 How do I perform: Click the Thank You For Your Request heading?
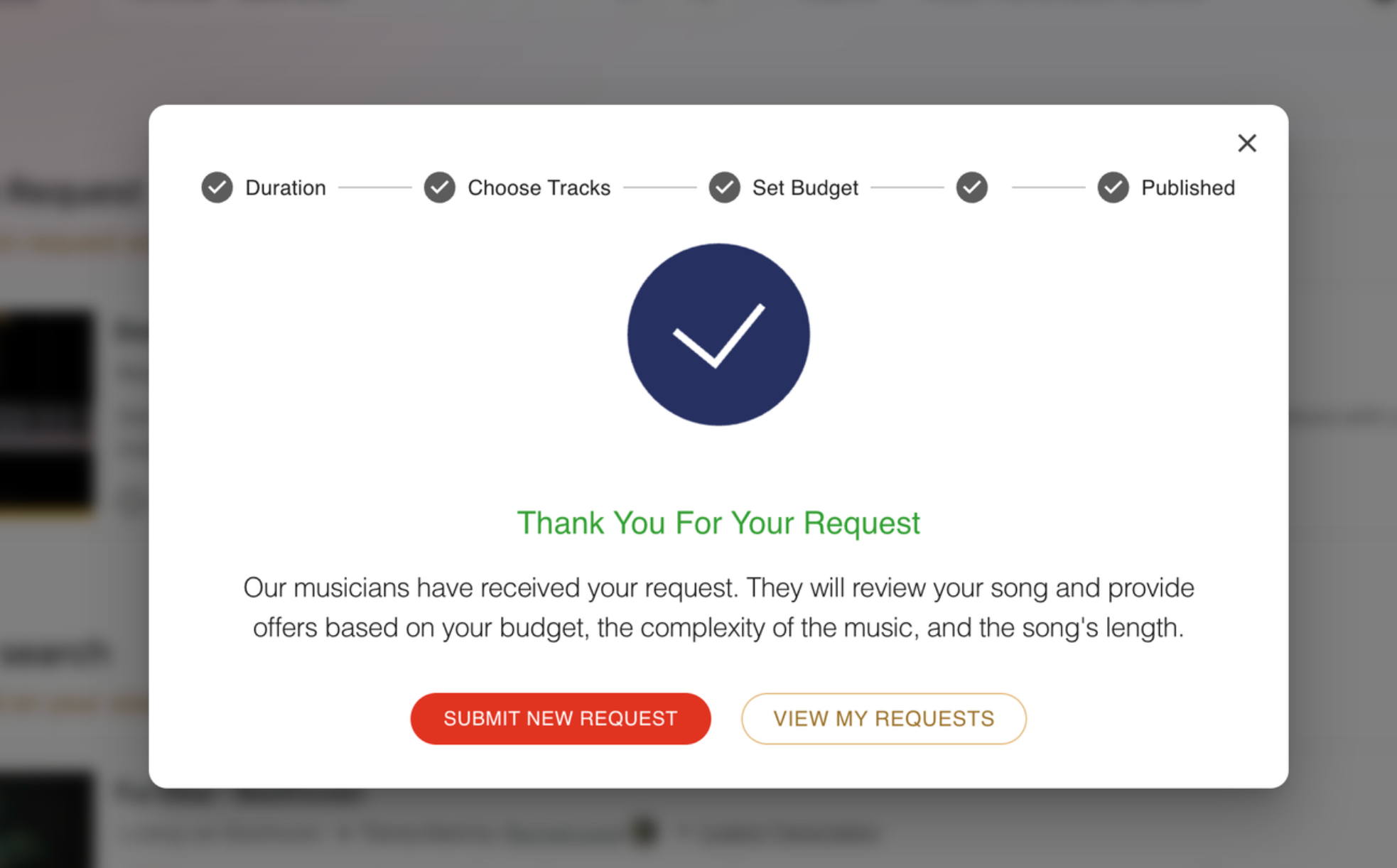point(718,523)
